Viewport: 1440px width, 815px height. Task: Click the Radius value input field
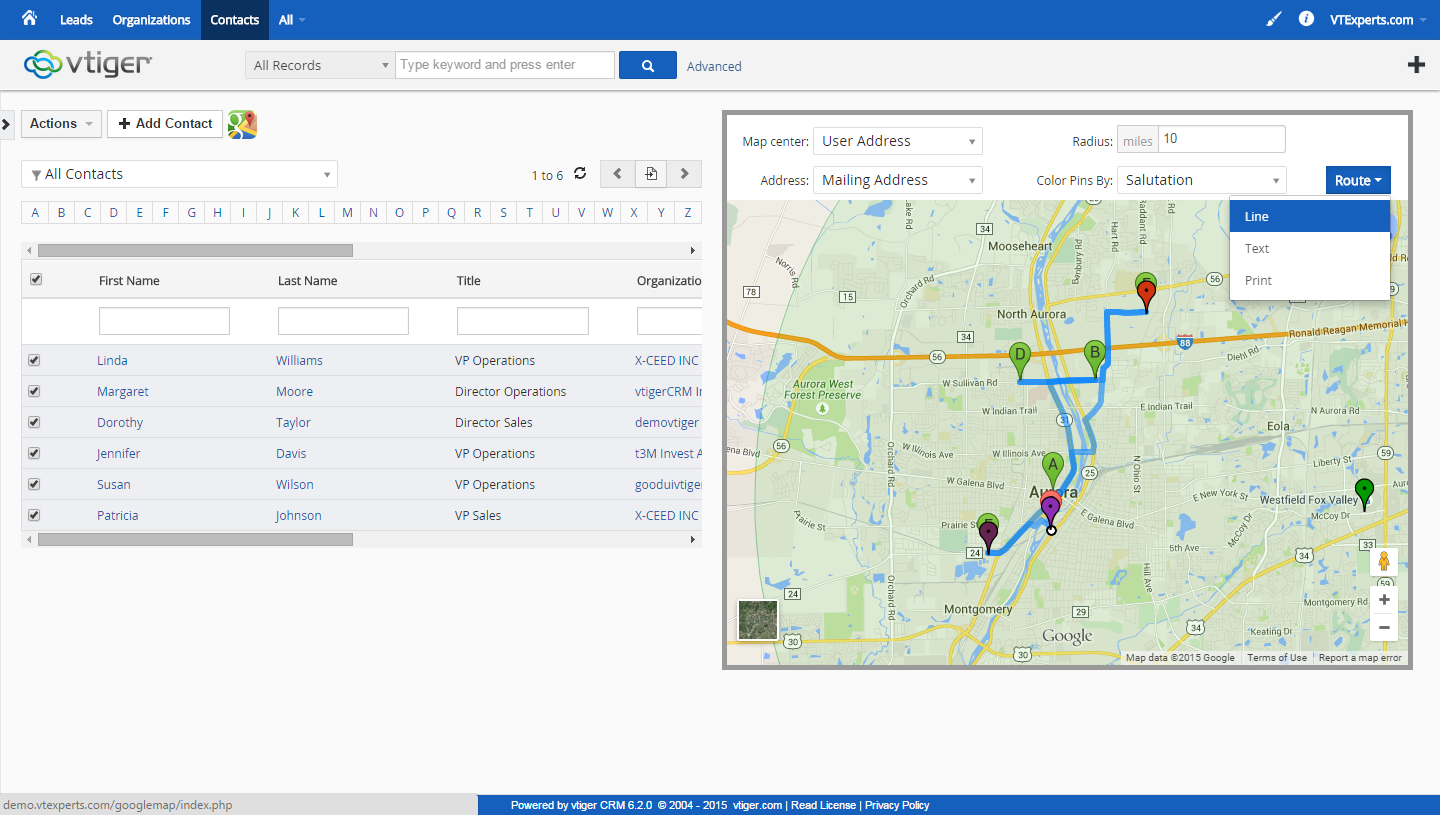[x=1221, y=140]
